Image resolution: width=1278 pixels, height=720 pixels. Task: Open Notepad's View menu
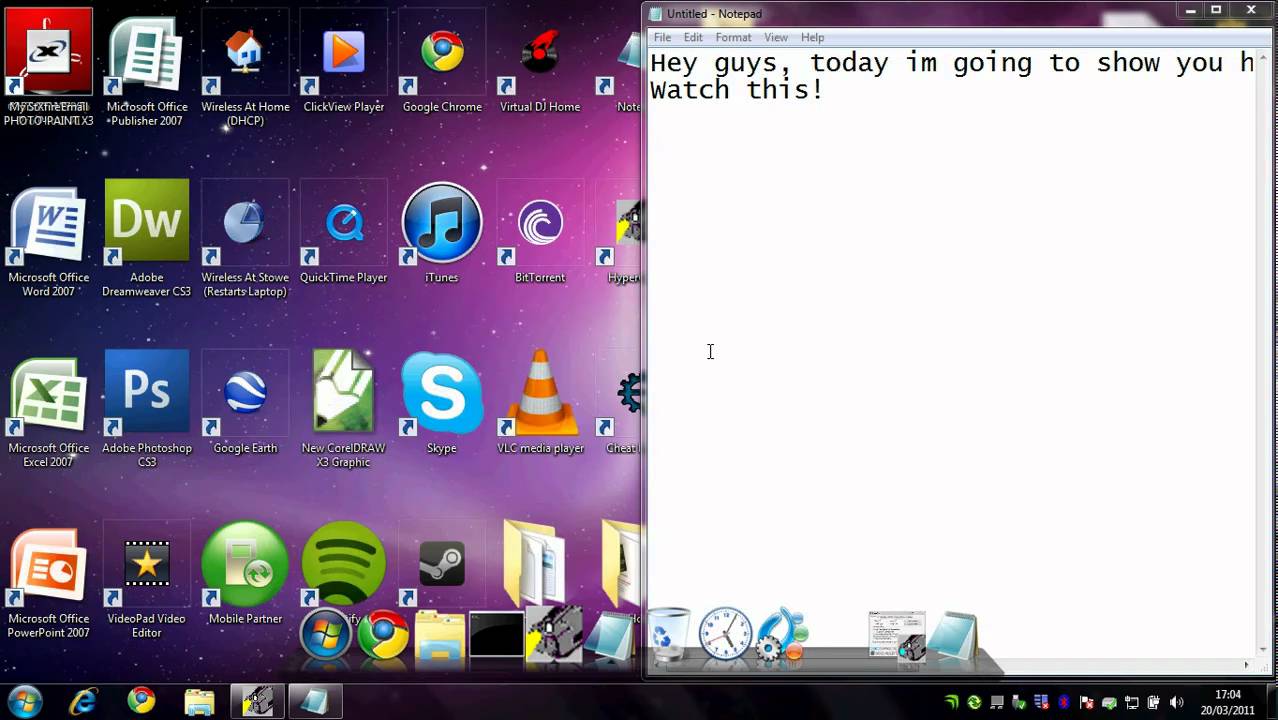[x=776, y=37]
